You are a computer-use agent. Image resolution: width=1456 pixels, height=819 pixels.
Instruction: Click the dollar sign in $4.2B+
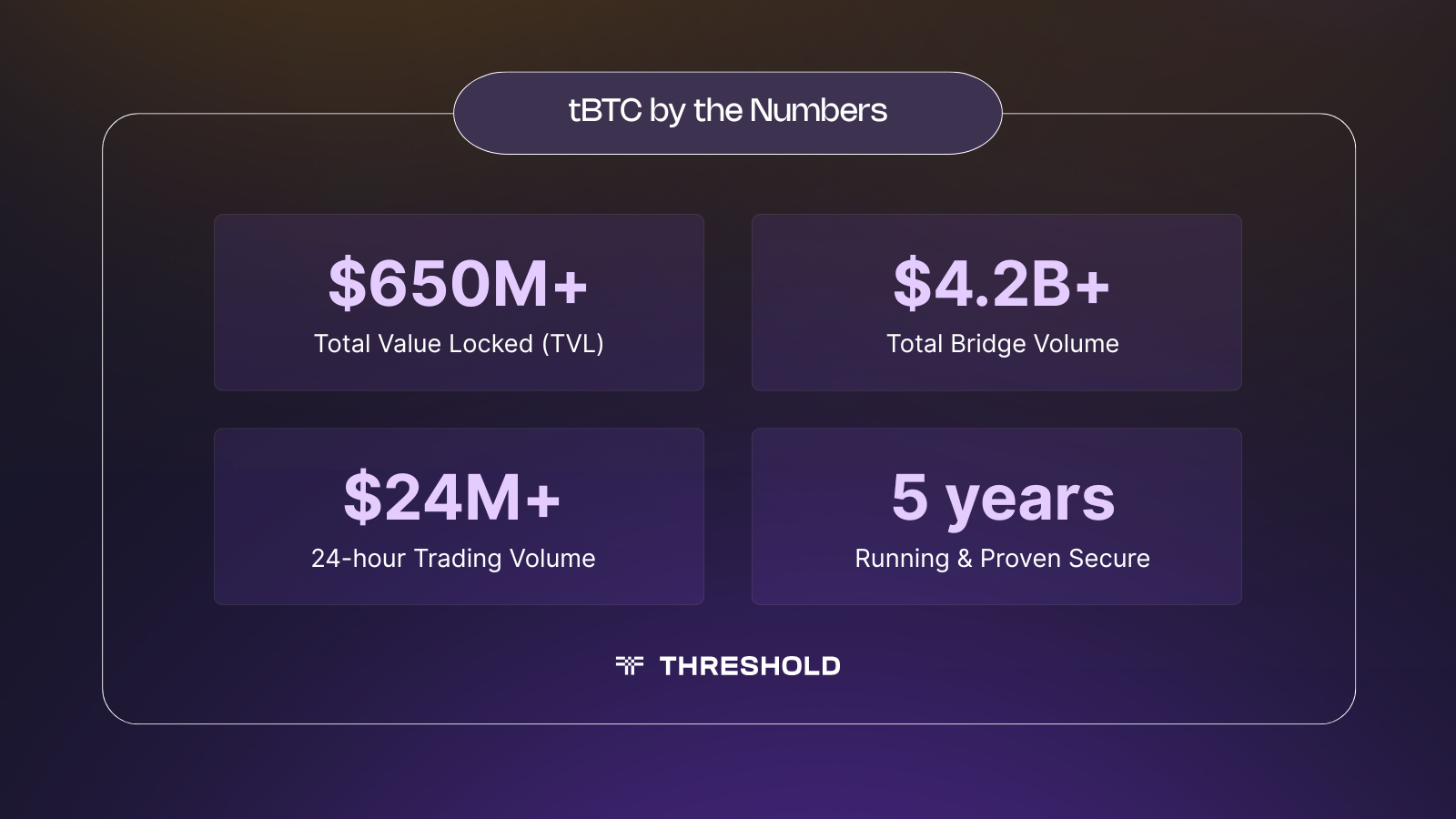pos(912,284)
